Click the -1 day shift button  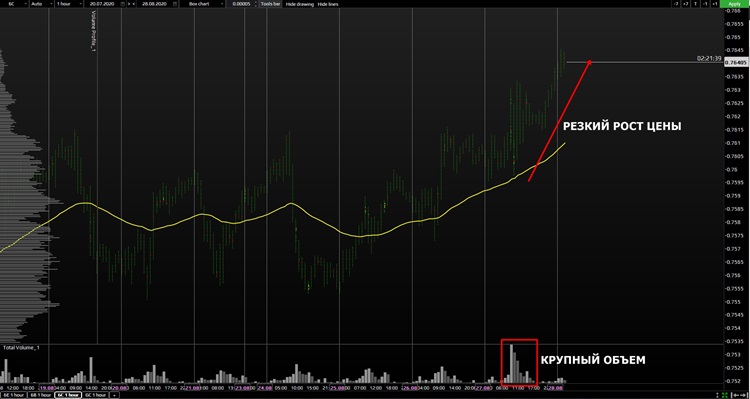[705, 3]
